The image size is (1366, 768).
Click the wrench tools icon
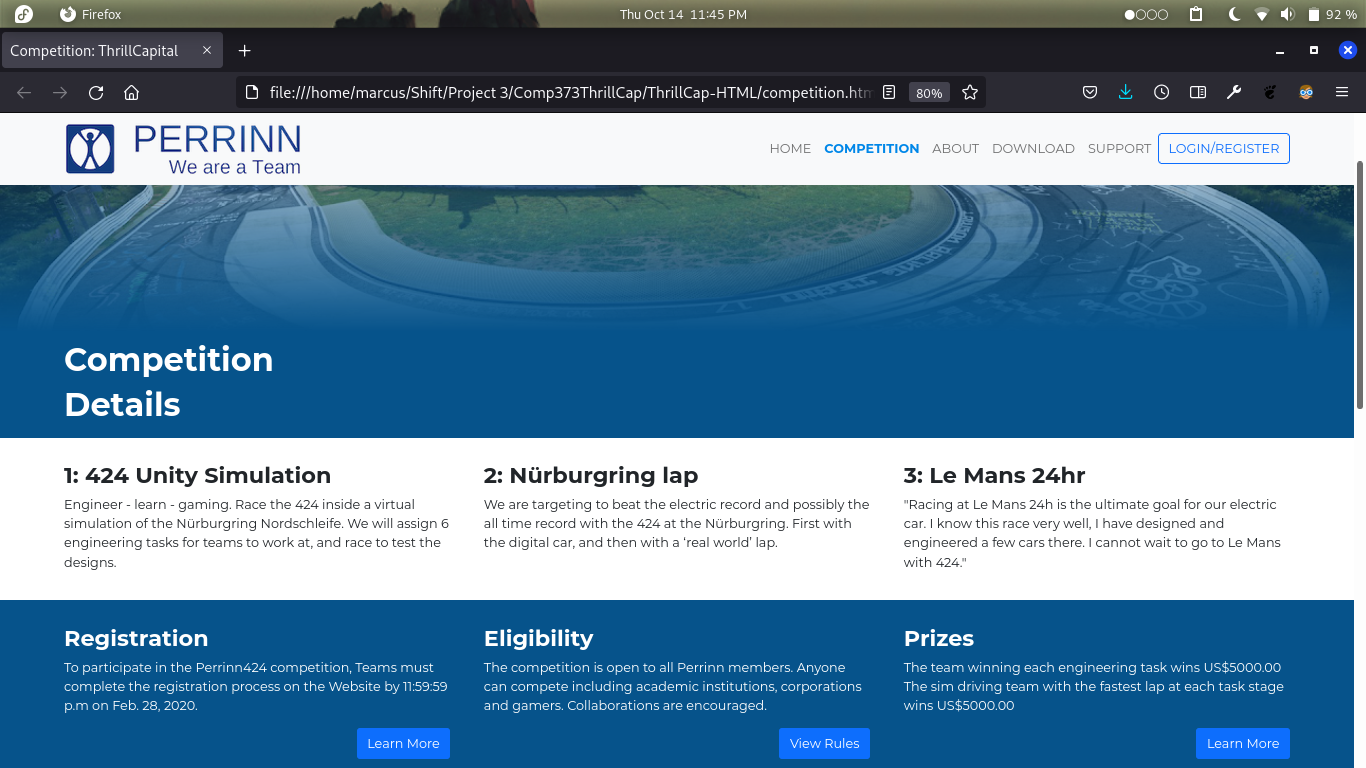coord(1233,92)
